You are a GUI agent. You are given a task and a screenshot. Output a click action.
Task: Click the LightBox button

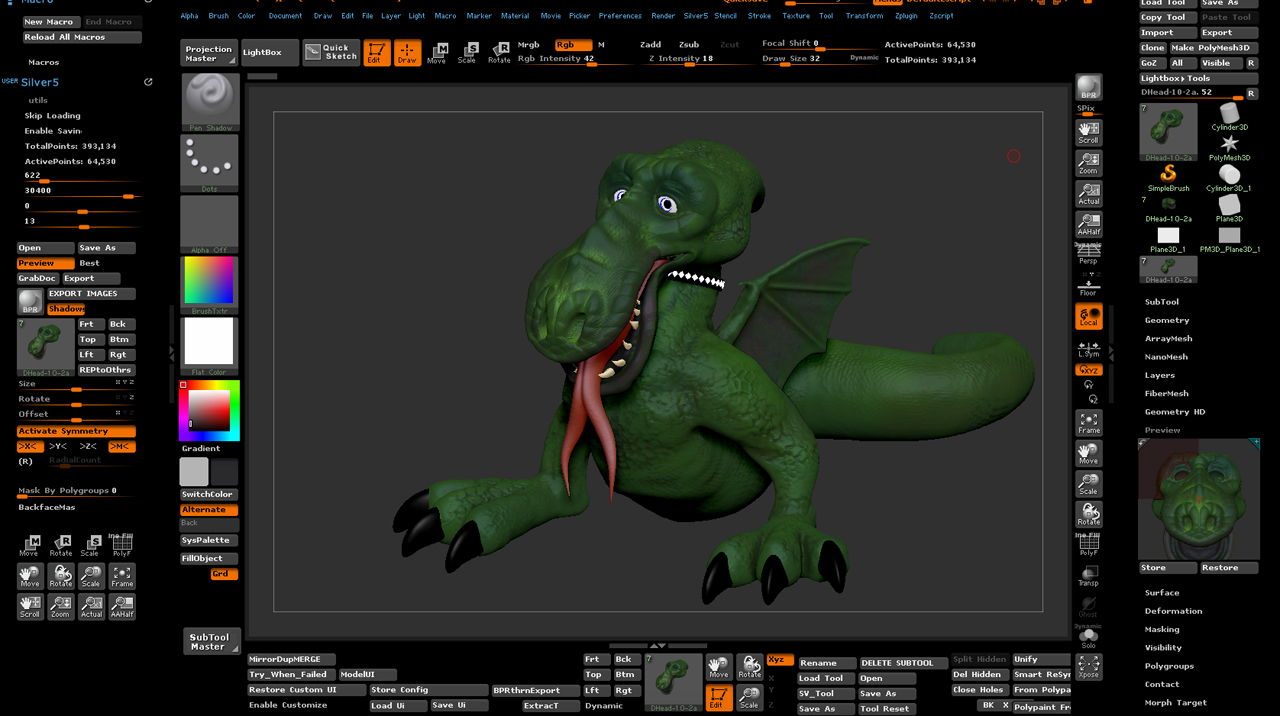coord(270,53)
